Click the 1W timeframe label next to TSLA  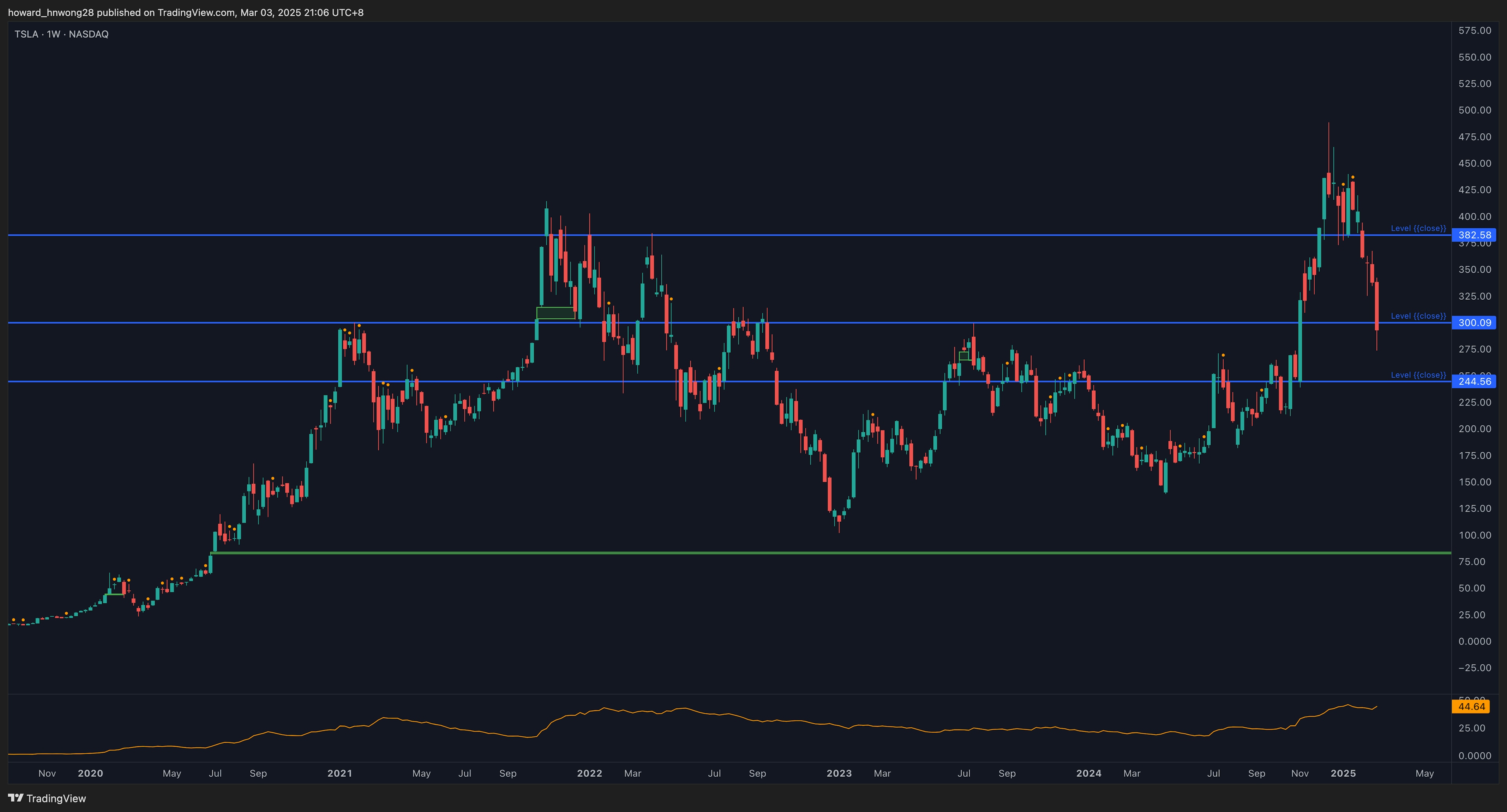coord(53,34)
